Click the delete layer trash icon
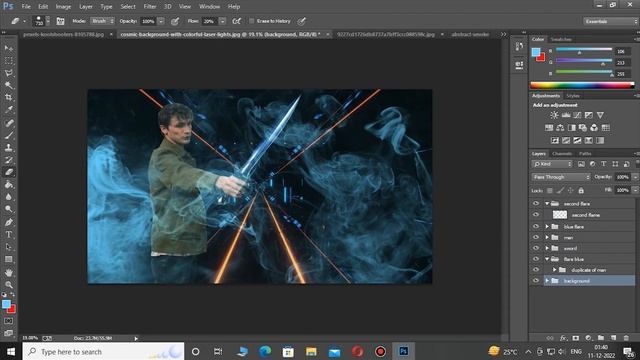640x360 pixels. point(626,338)
